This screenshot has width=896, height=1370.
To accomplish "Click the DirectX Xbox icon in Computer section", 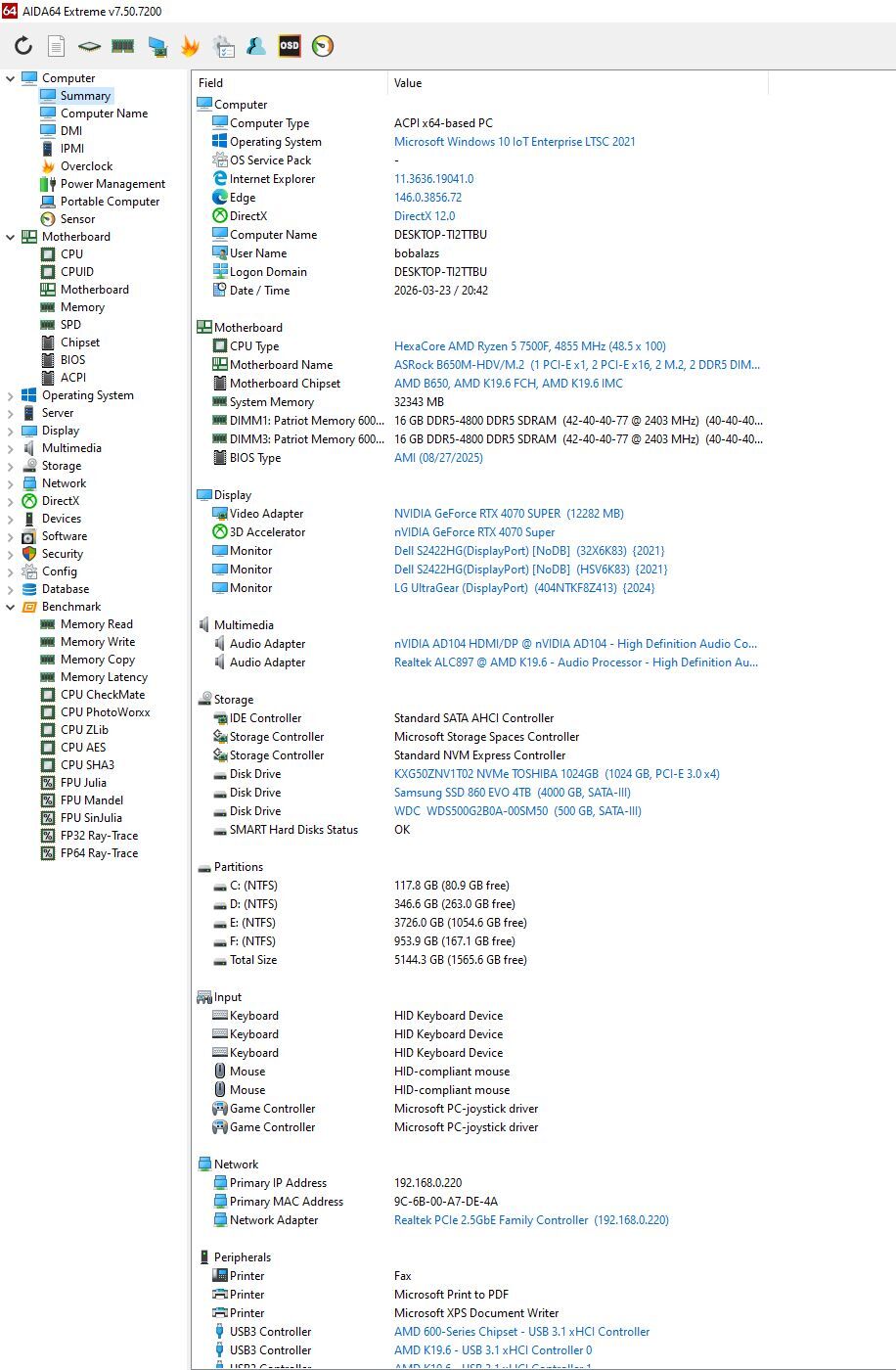I will (x=220, y=216).
